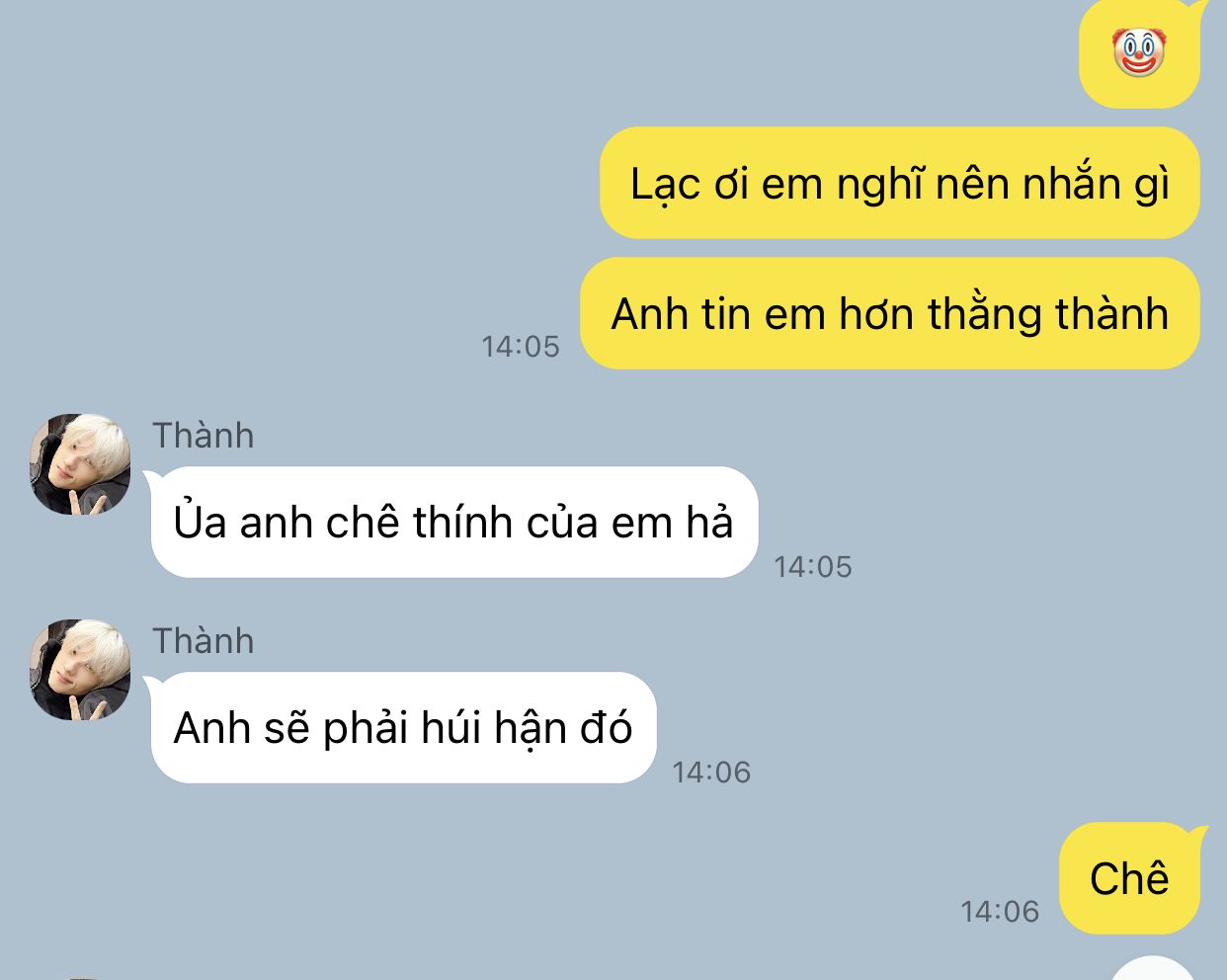Tap the partially visible white bubble at the bottom
Viewport: 1227px width, 980px height.
click(1153, 969)
